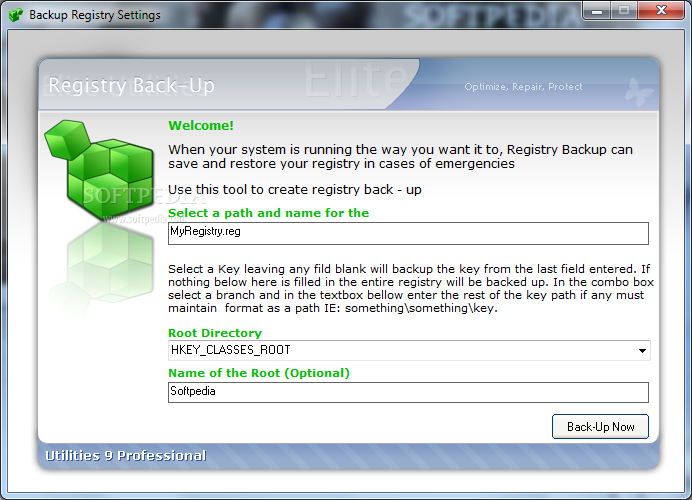Close the Backup Registry Settings window
Screen dimensions: 692x500
[x=661, y=10]
